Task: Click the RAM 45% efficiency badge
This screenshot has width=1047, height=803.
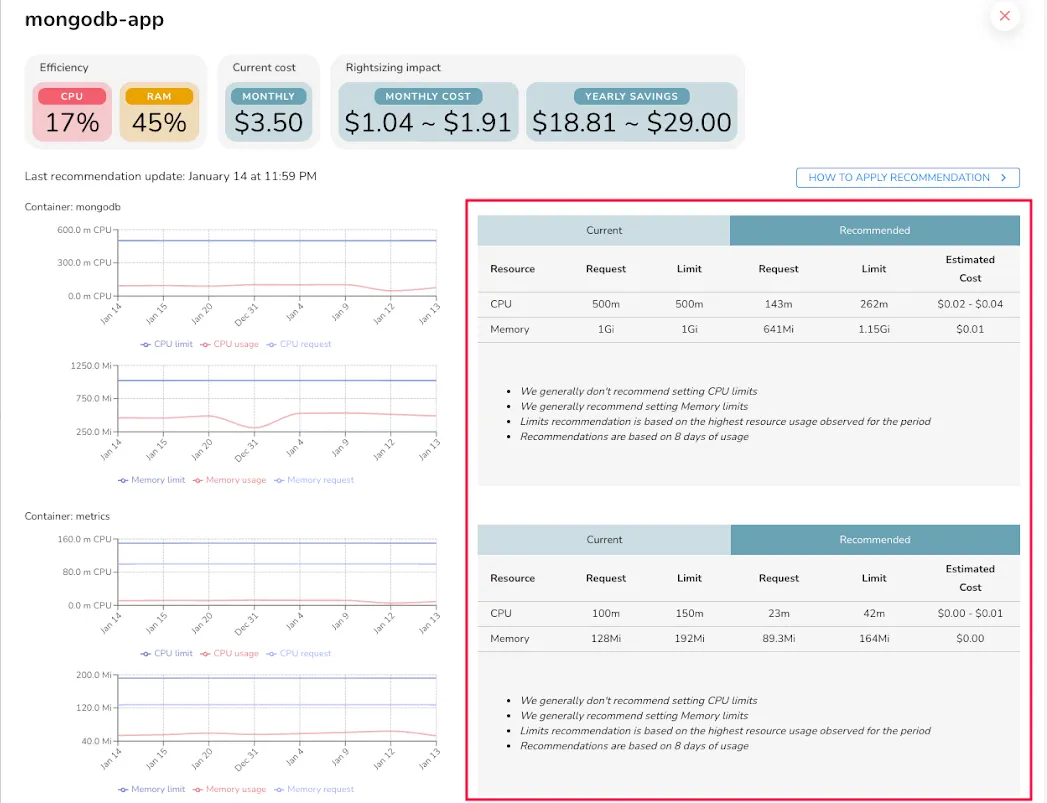Action: pos(159,111)
